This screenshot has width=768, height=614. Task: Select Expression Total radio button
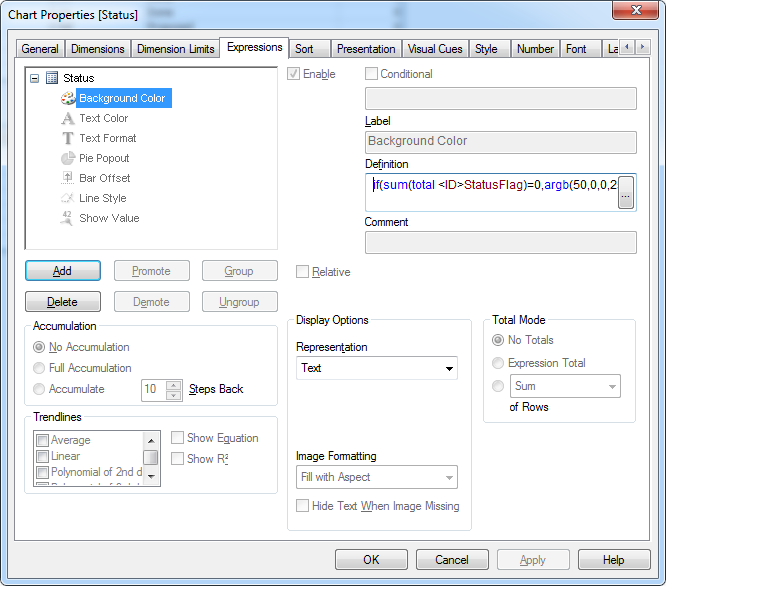click(498, 363)
